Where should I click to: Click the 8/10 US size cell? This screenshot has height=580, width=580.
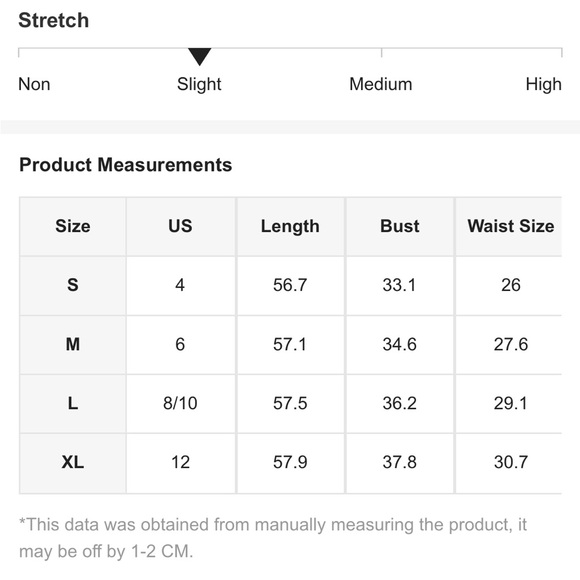(x=181, y=404)
